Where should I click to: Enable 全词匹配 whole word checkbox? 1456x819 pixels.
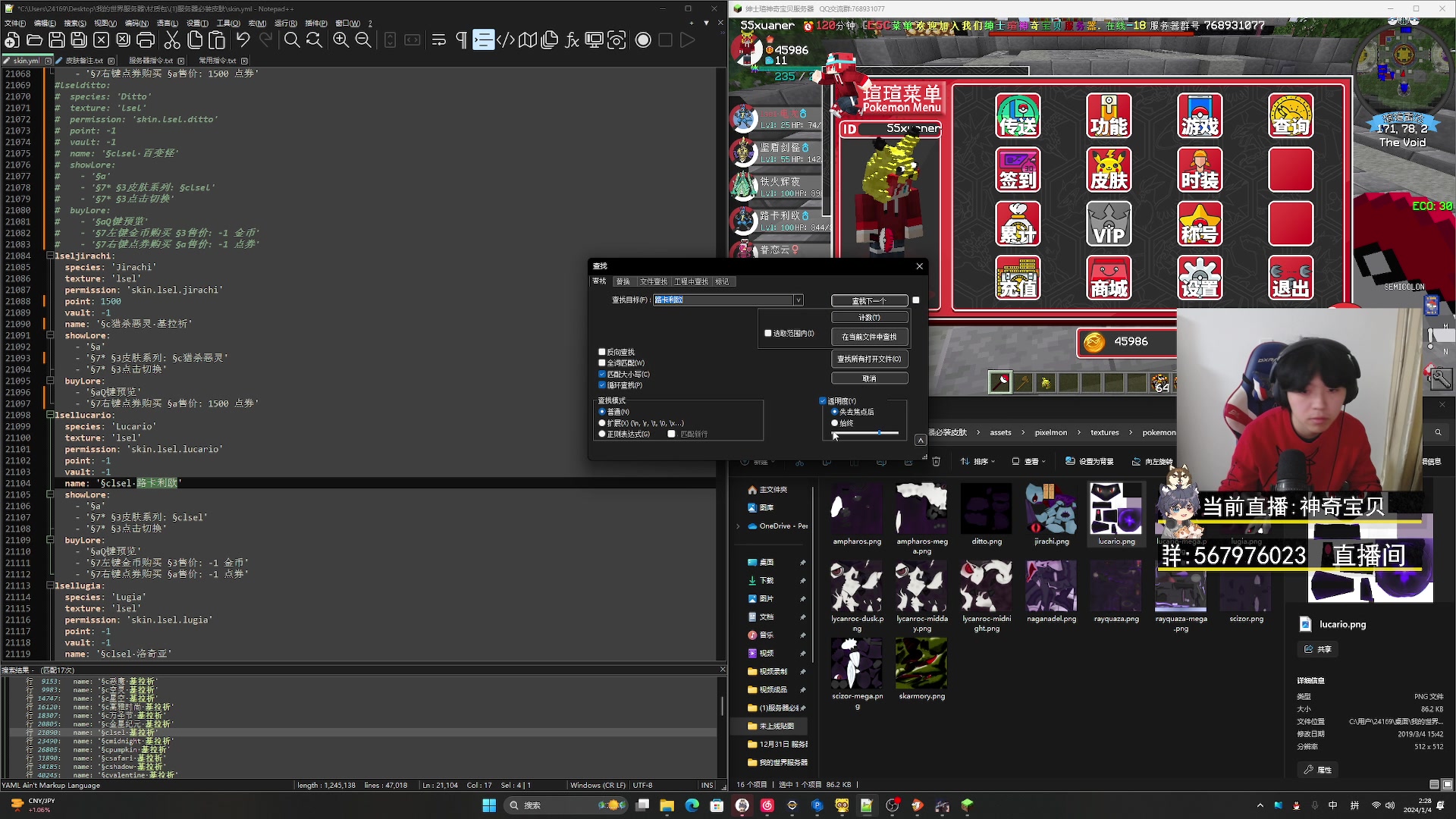pyautogui.click(x=602, y=363)
